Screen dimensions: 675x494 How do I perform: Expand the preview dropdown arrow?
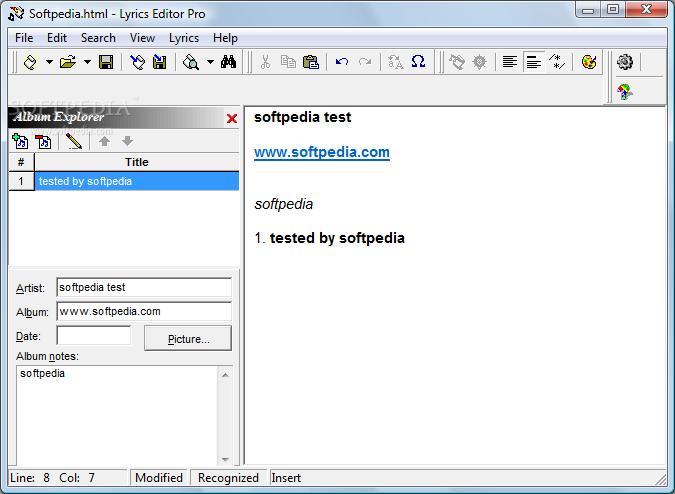tap(210, 62)
